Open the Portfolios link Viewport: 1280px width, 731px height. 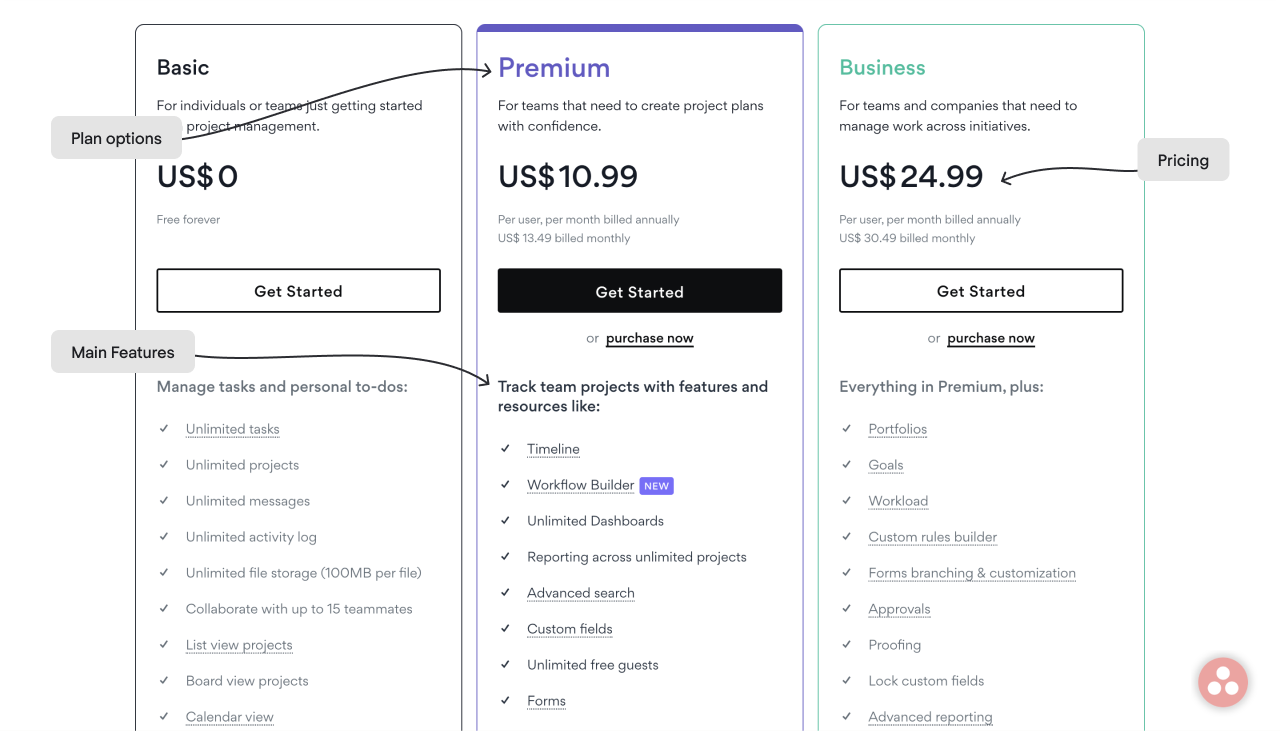point(897,428)
